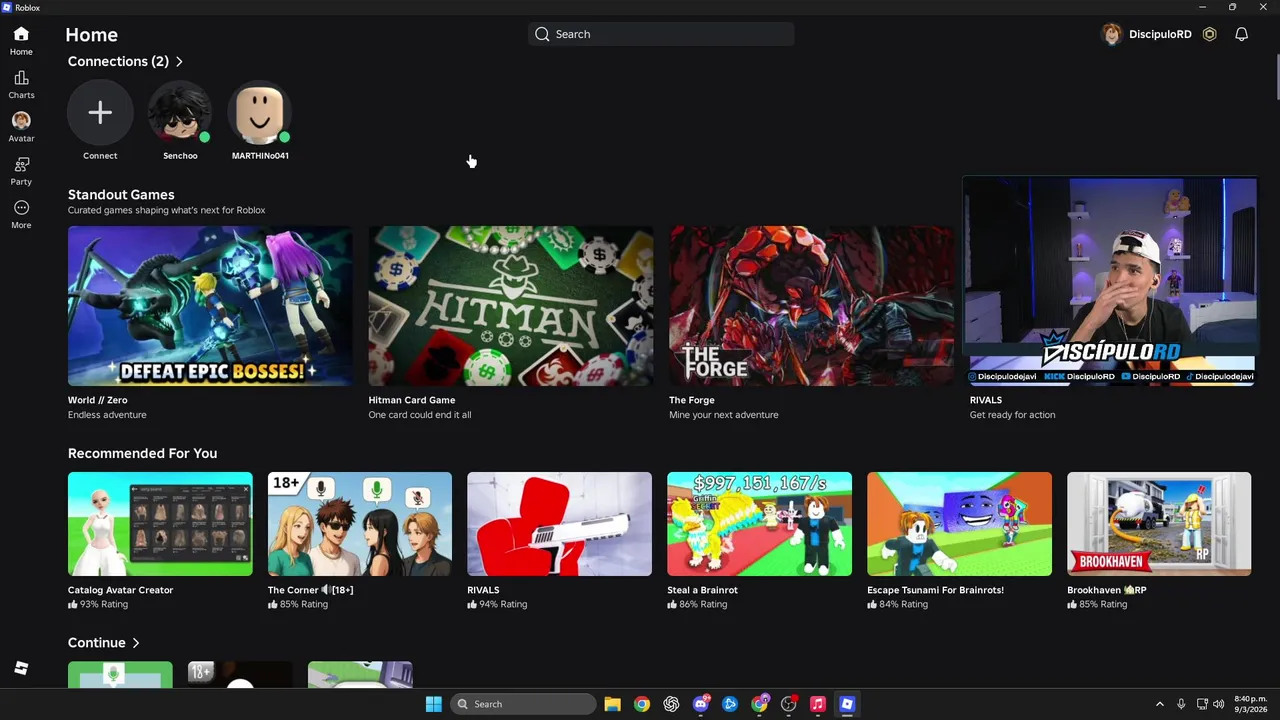Click the '93% Rating' text
The image size is (1280, 720).
coord(103,604)
